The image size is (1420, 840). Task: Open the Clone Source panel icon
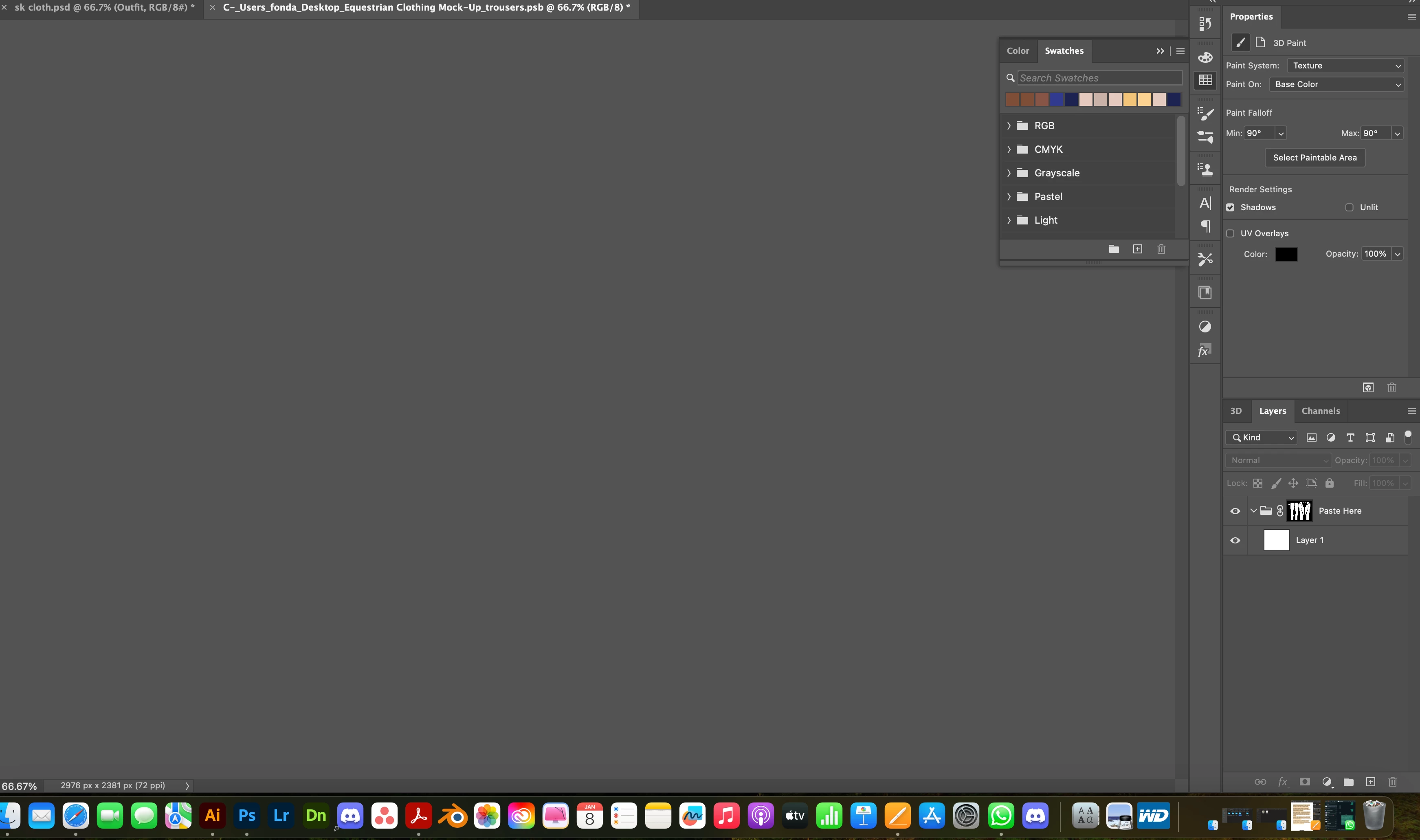coord(1205,169)
